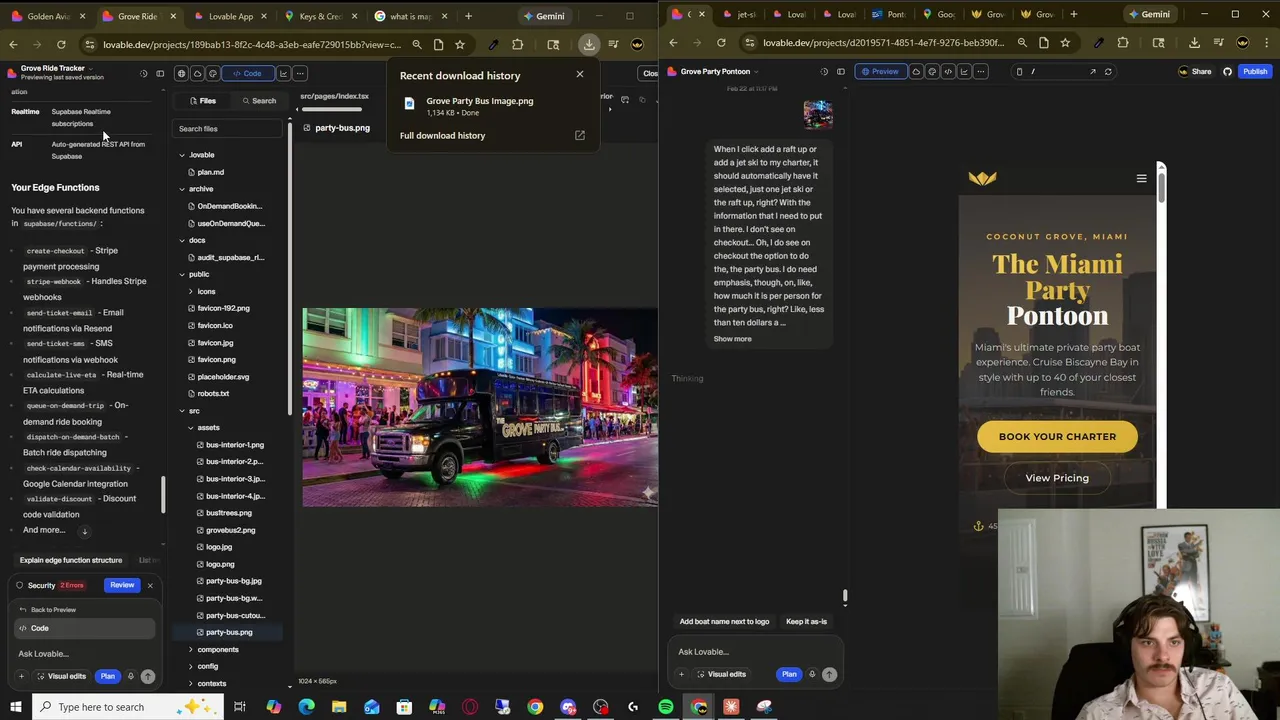The image size is (1280, 720).
Task: Open preview in new tab arrow icon
Action: [1092, 72]
